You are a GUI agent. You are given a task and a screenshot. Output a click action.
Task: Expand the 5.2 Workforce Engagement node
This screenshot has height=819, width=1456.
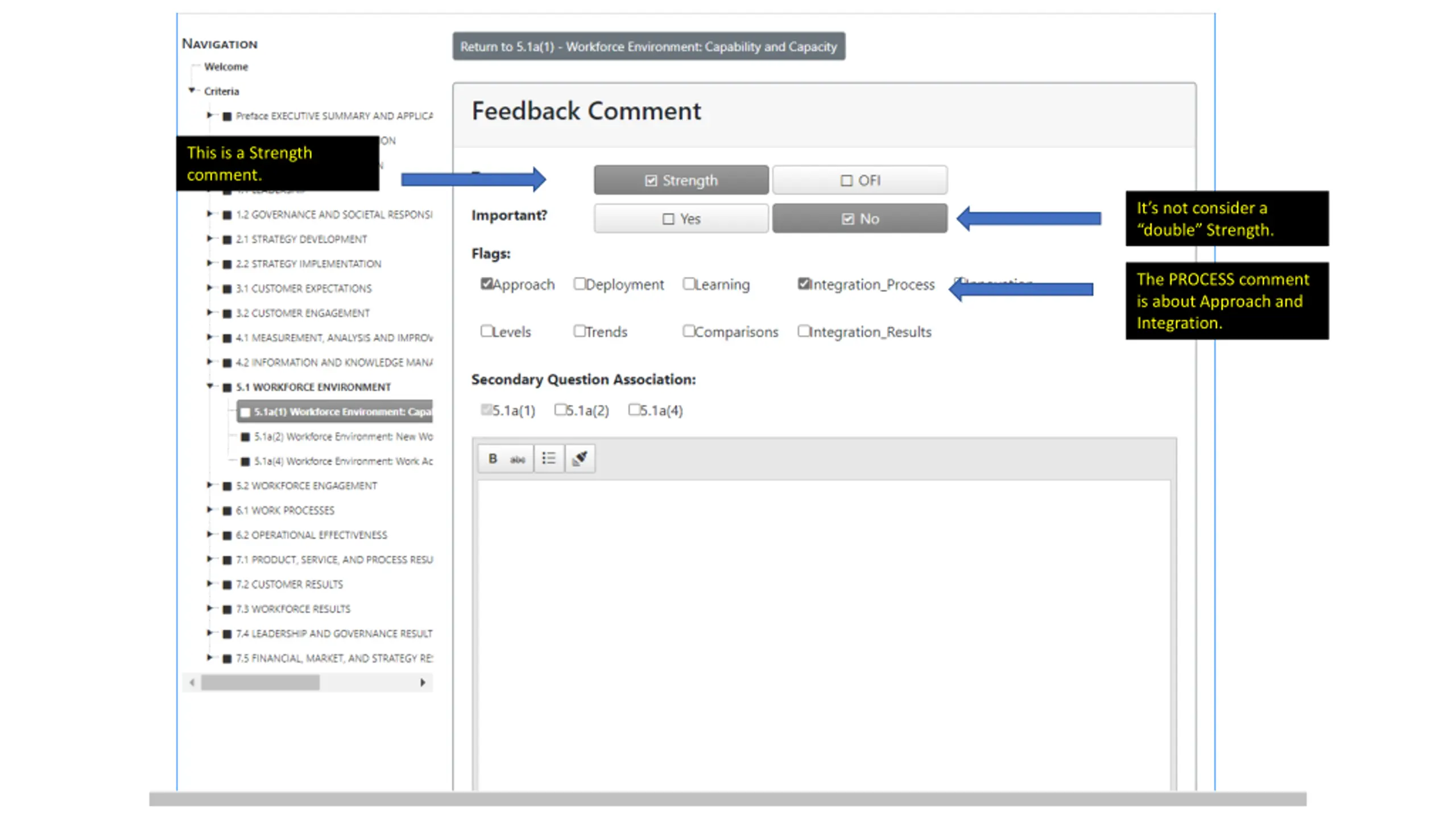point(209,485)
